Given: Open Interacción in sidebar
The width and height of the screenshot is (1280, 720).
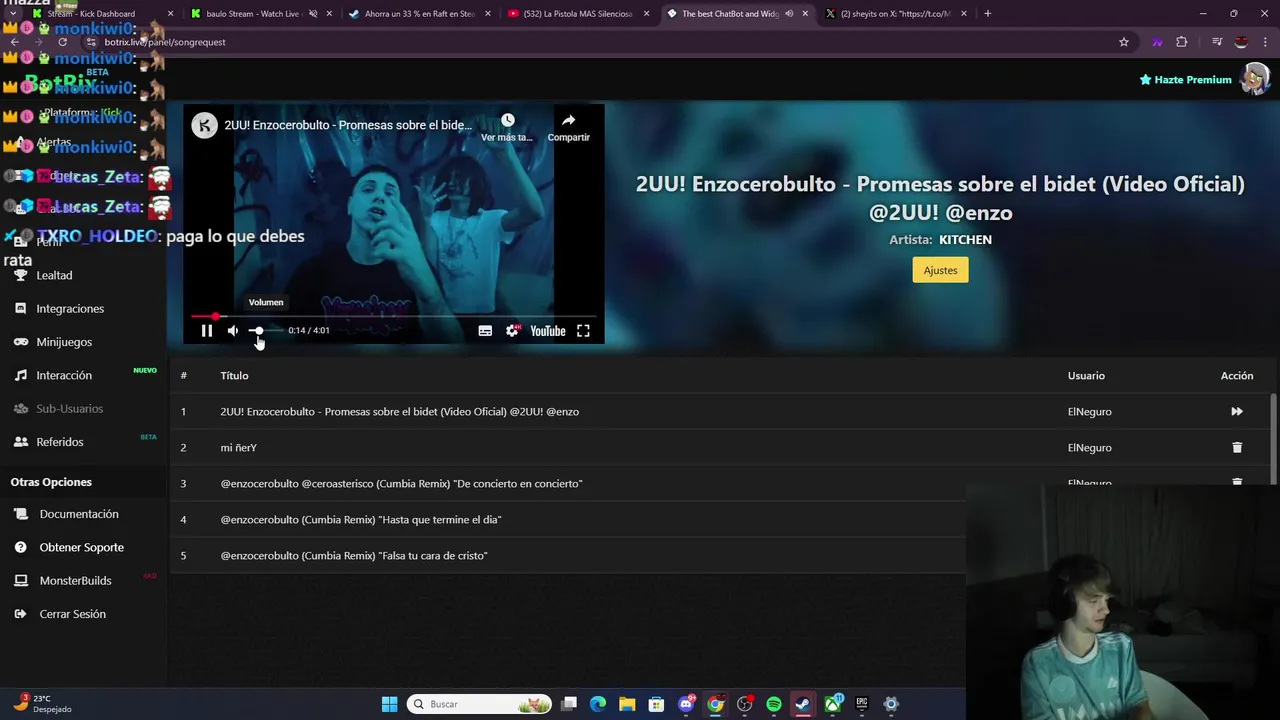Looking at the screenshot, I should pyautogui.click(x=64, y=375).
